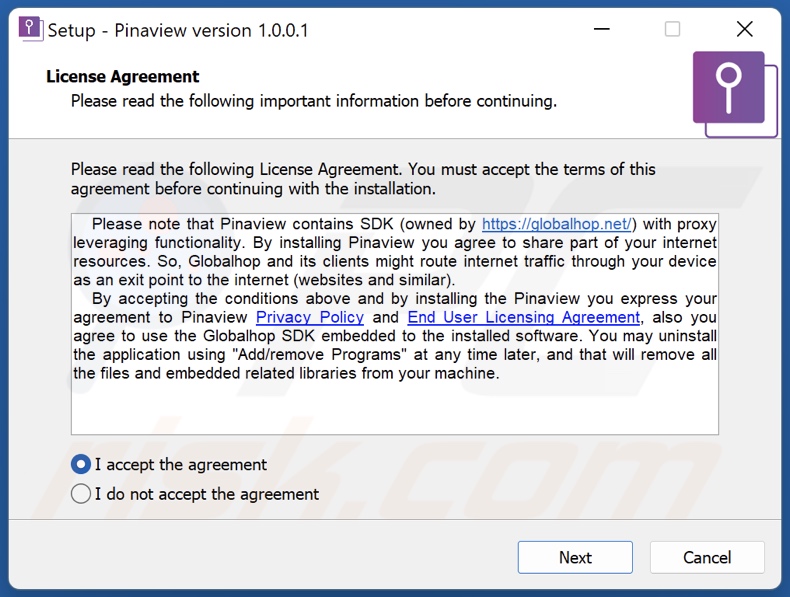Select the 'I accept the agreement' radio button
The width and height of the screenshot is (790, 597).
81,464
